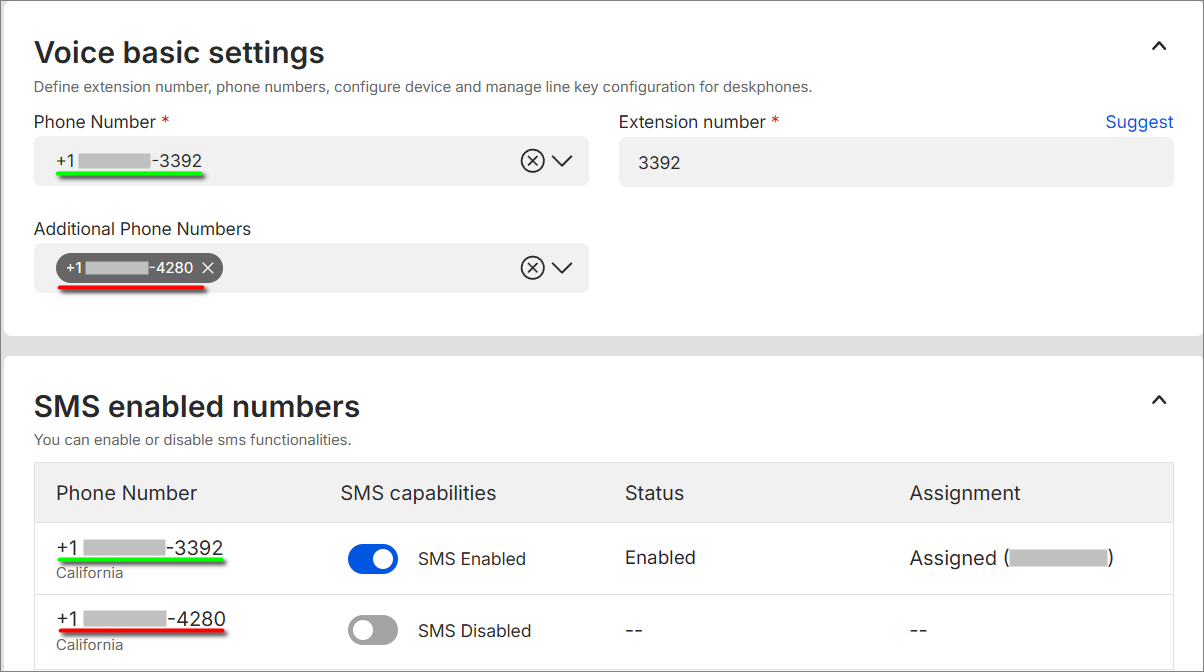Remove the -4280 additional number chip
This screenshot has width=1204, height=672.
(208, 268)
